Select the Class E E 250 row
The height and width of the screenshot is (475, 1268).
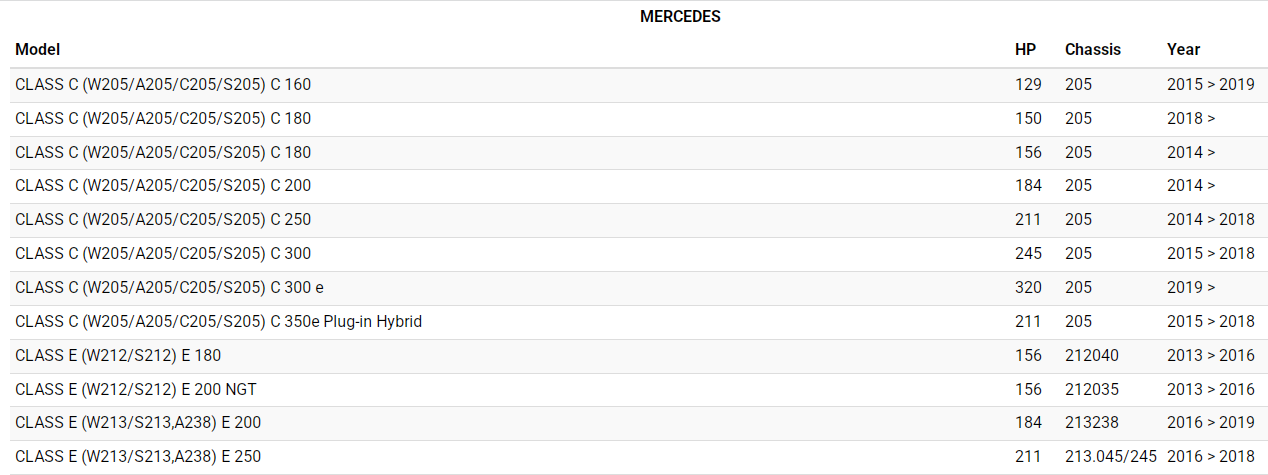138,457
